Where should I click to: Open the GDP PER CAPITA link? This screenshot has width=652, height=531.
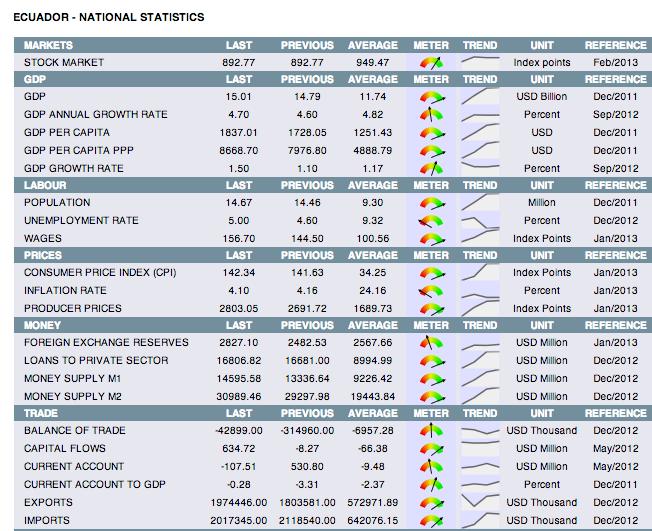pyautogui.click(x=67, y=133)
